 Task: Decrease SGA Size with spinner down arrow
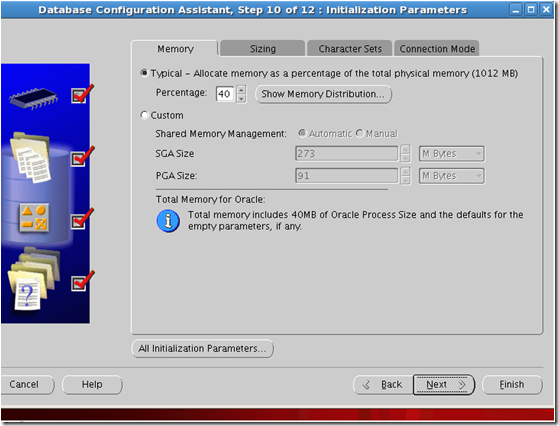coord(405,158)
